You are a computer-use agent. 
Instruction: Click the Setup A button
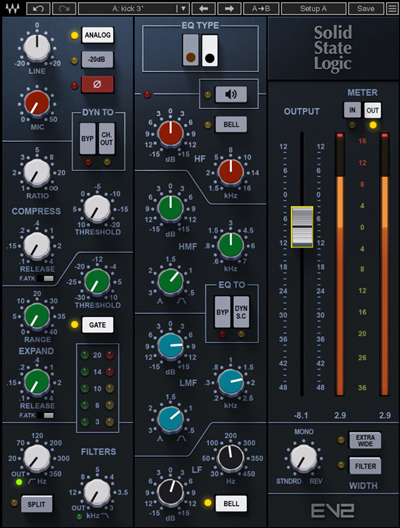(313, 8)
